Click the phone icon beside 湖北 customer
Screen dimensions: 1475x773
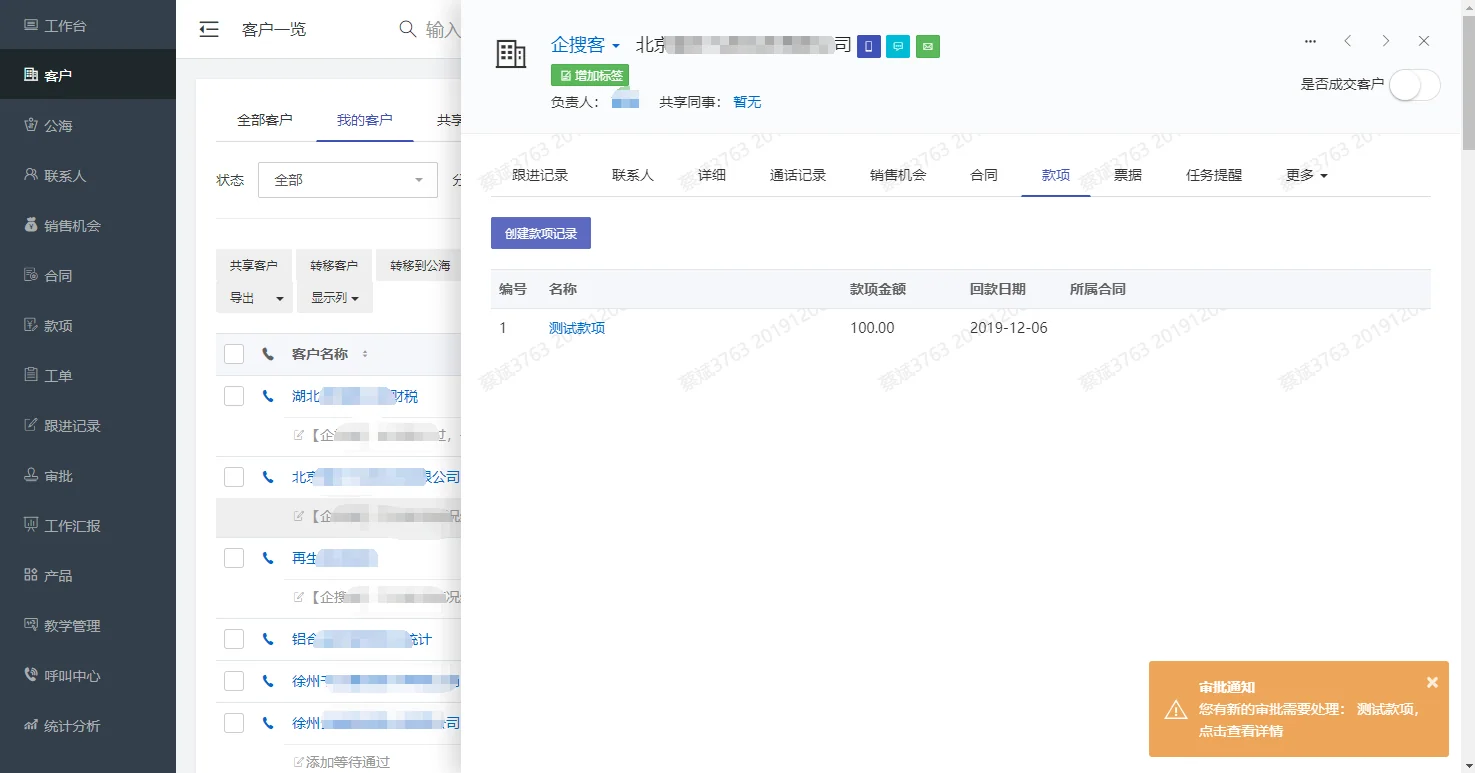[267, 396]
